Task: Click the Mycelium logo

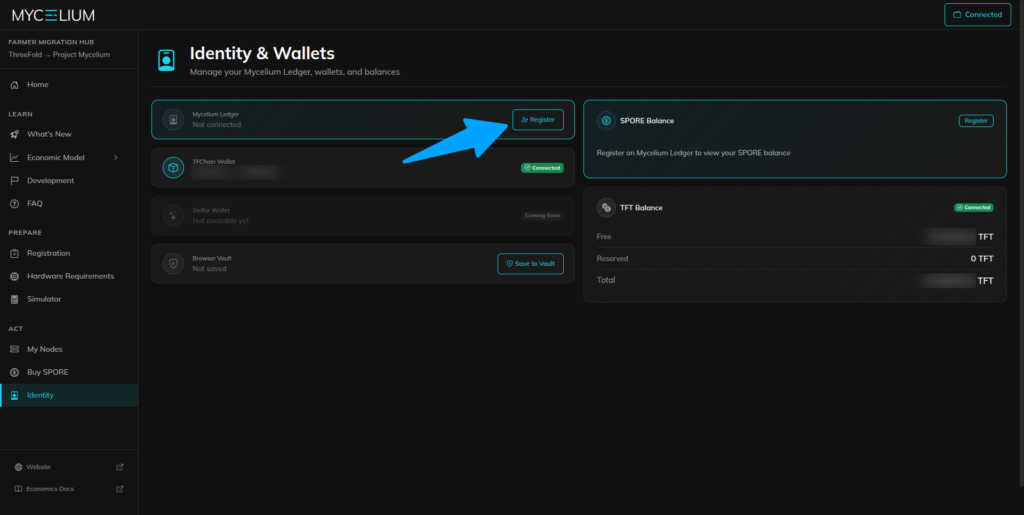Action: pos(54,15)
